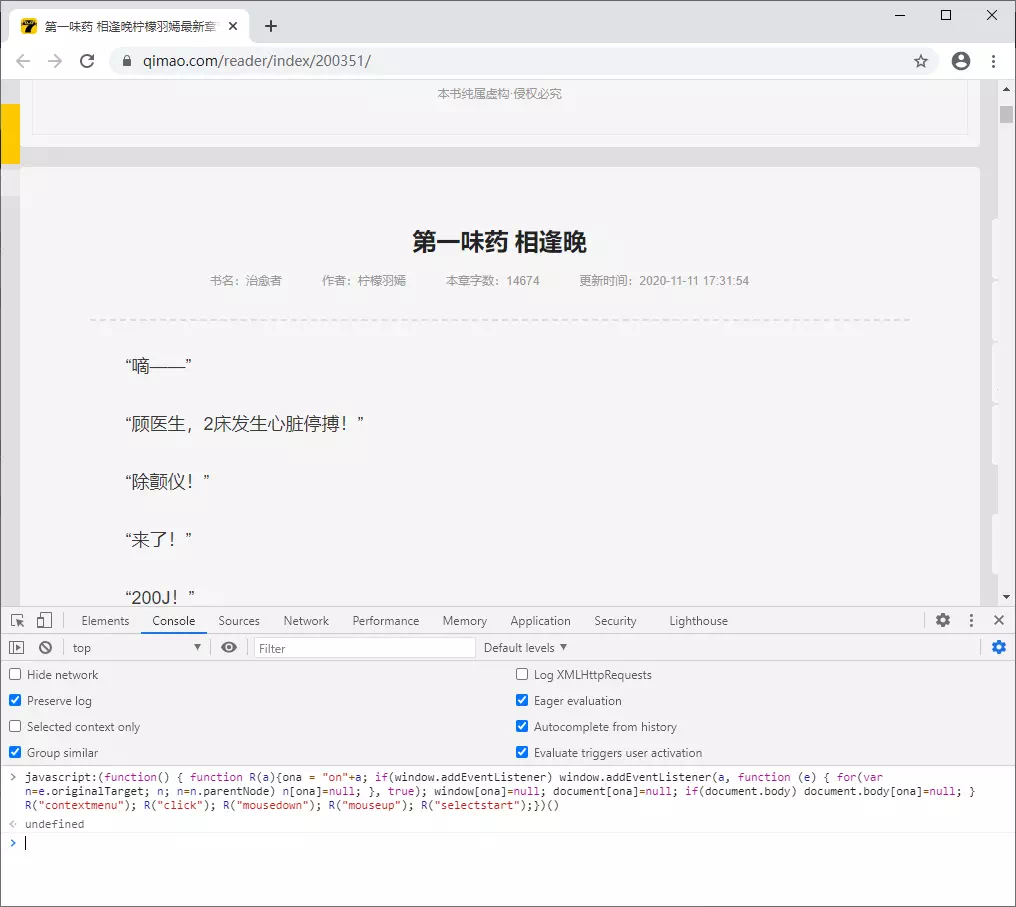The image size is (1016, 907).
Task: Open the Network tab
Action: [306, 621]
